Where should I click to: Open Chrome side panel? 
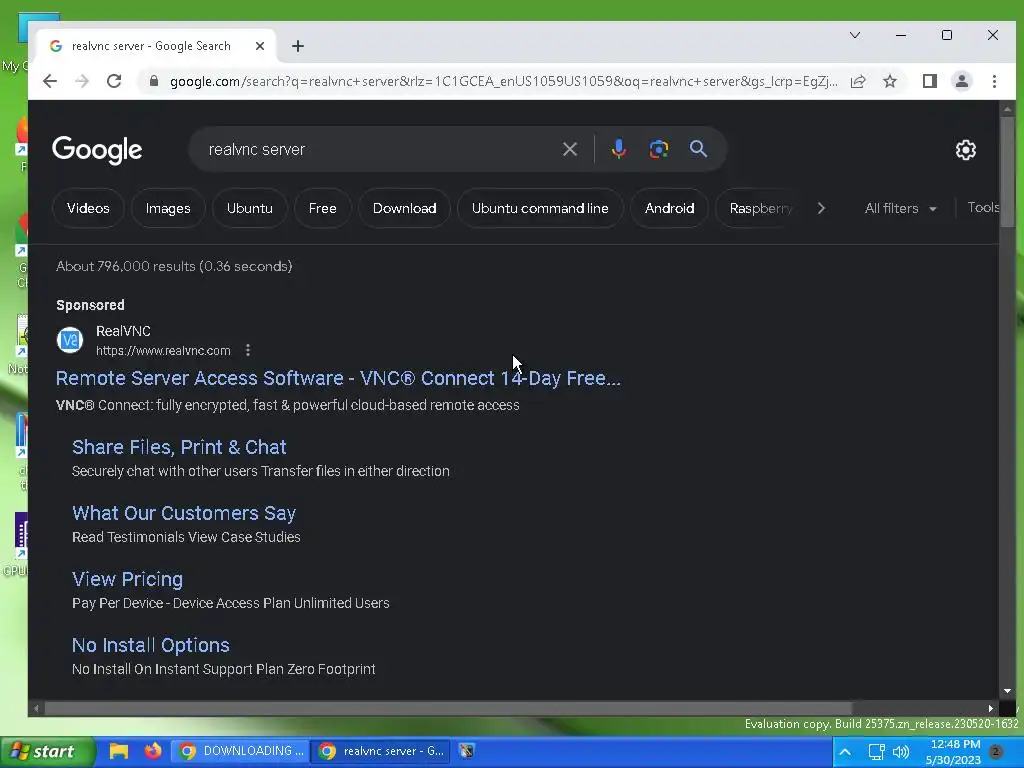pos(929,81)
